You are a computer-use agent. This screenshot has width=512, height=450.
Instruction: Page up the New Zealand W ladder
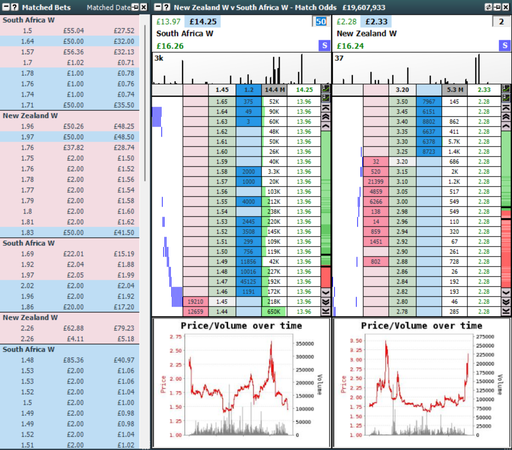point(506,117)
